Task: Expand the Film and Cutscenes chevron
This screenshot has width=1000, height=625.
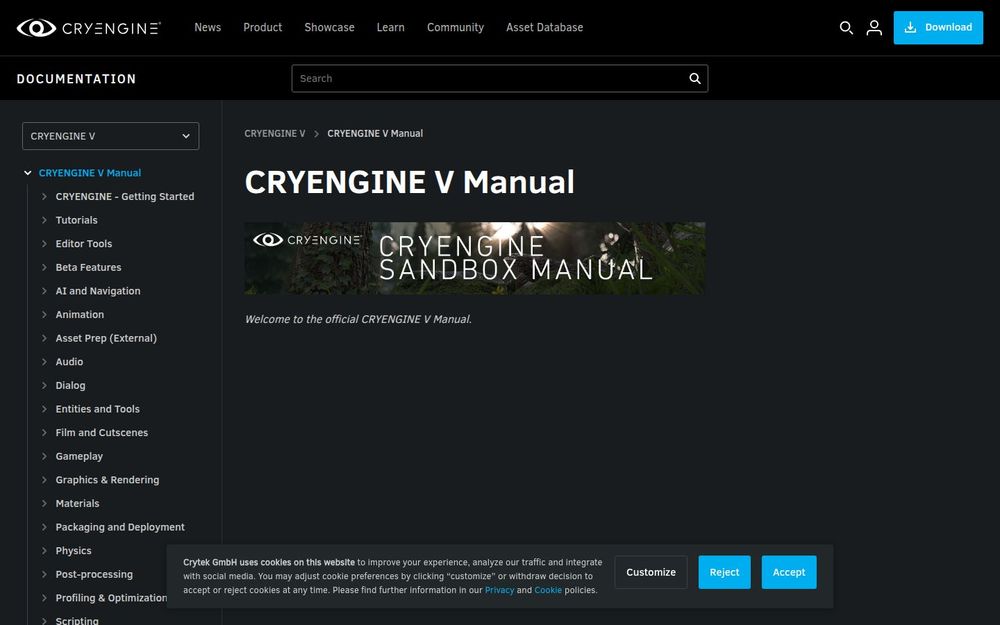Action: (x=44, y=432)
